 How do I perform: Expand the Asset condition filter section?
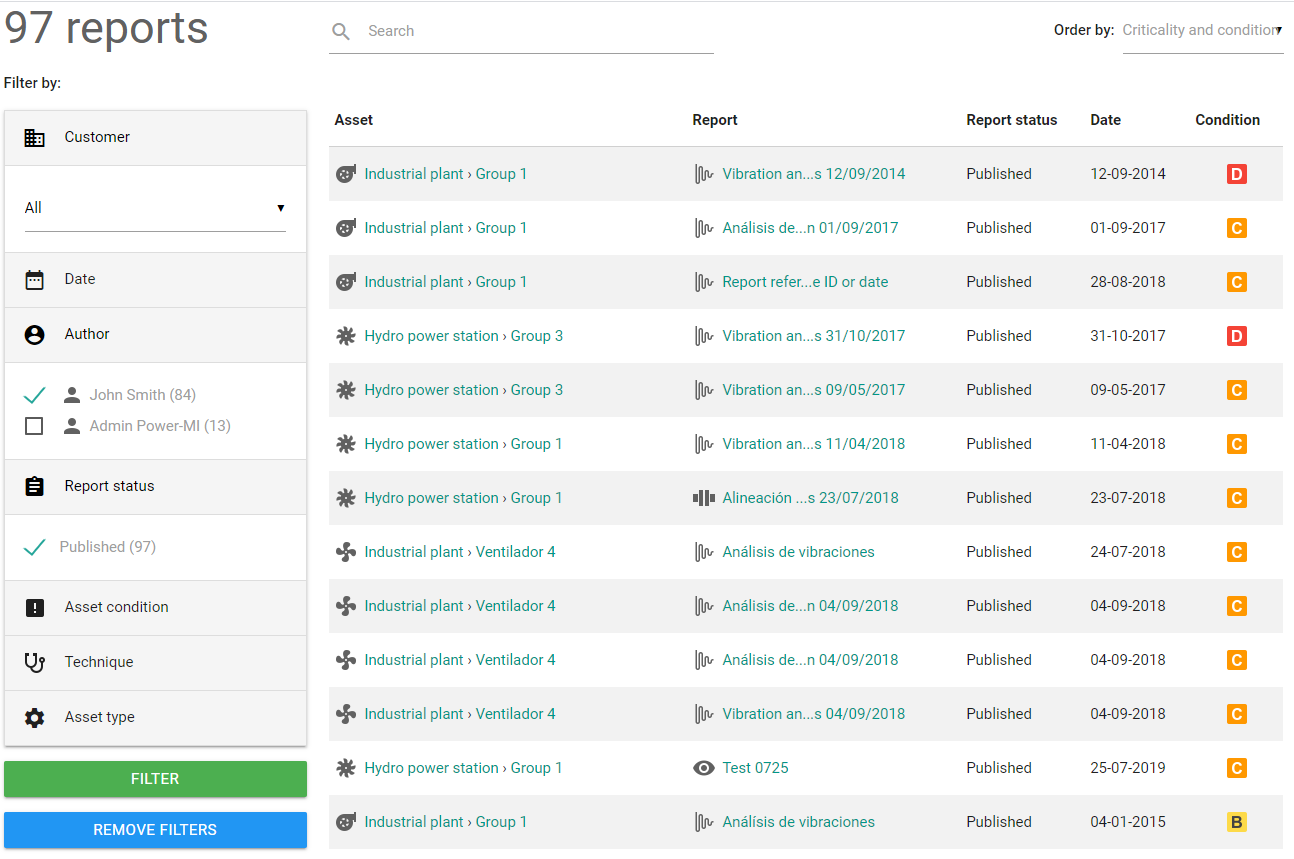pos(155,608)
